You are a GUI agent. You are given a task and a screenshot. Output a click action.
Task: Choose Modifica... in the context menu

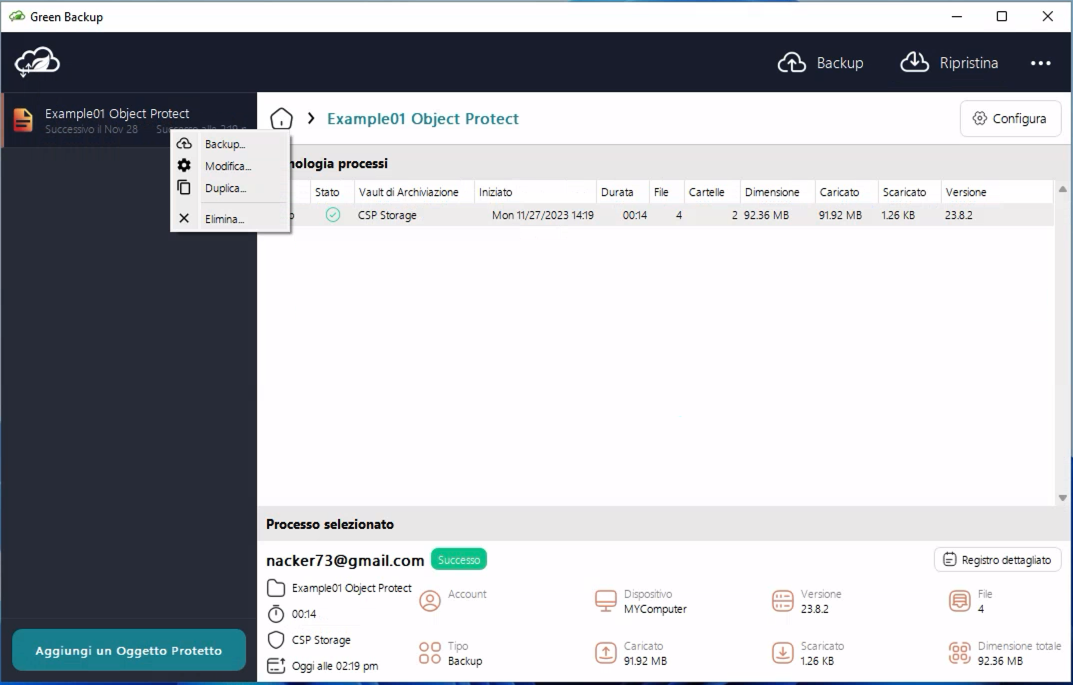click(x=228, y=166)
